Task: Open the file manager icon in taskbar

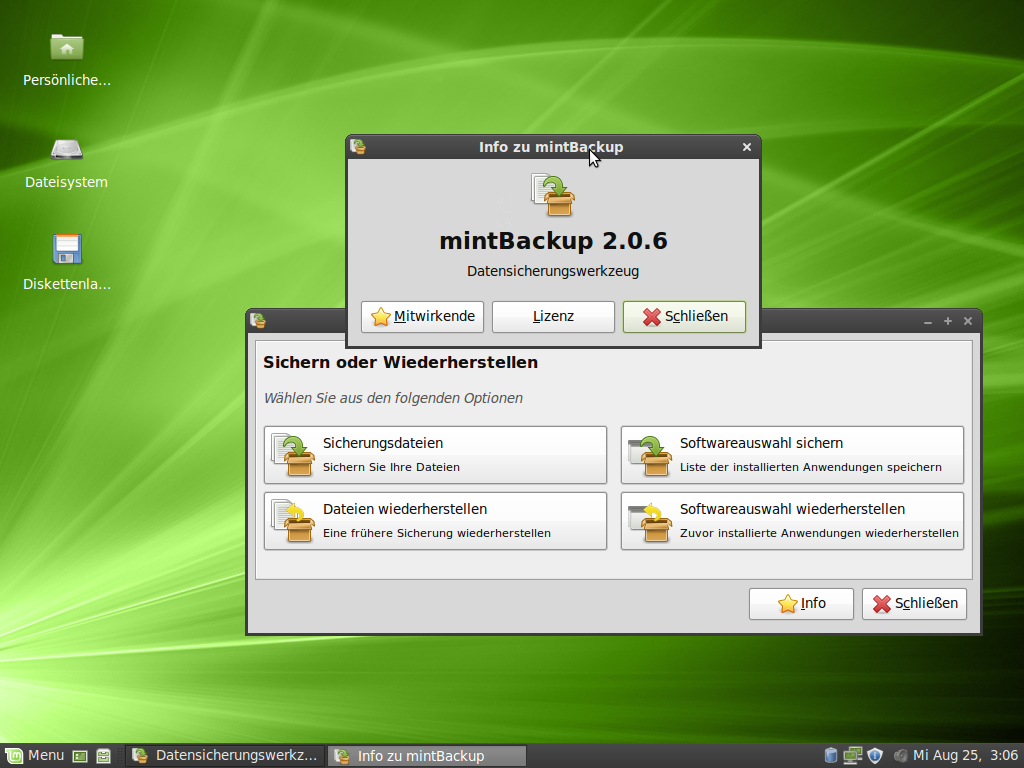Action: click(x=103, y=755)
